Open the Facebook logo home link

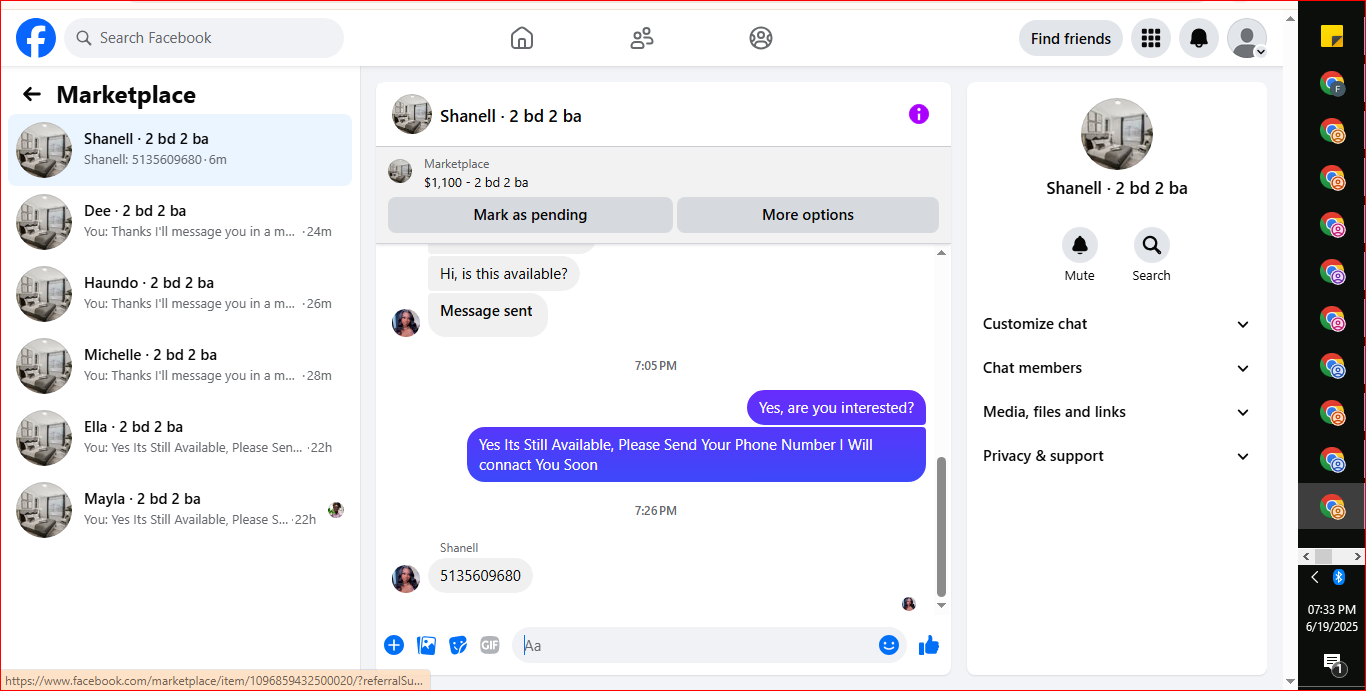(36, 38)
